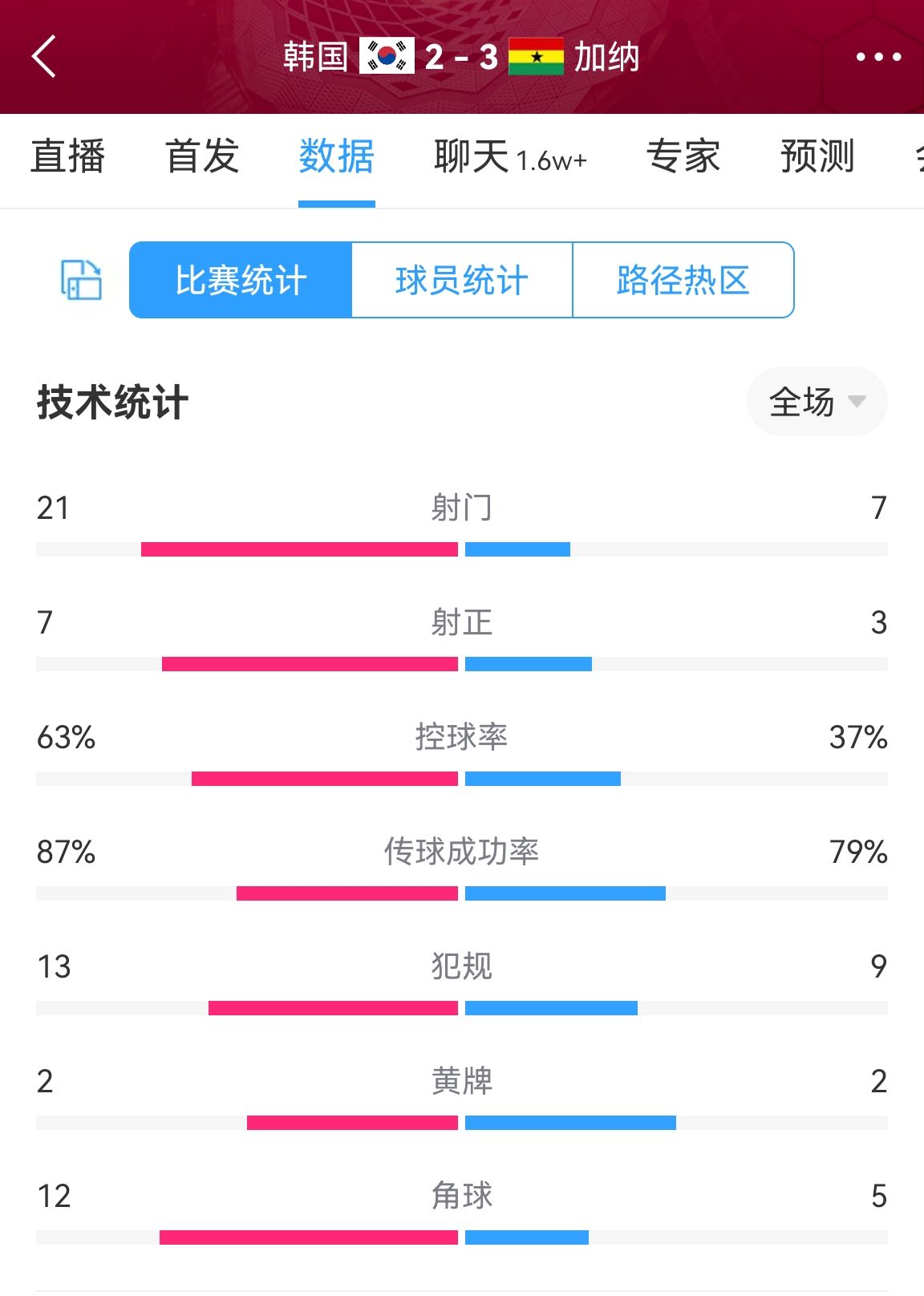Screen dimensions: 924x1296
Task: Tap the Ghana flag icon
Action: [x=536, y=56]
